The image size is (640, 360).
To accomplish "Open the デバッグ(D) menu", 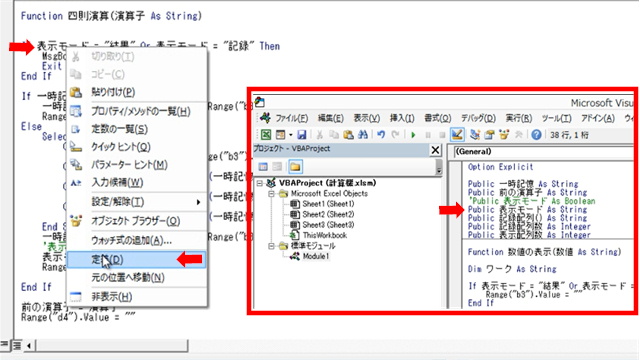I will coord(478,118).
